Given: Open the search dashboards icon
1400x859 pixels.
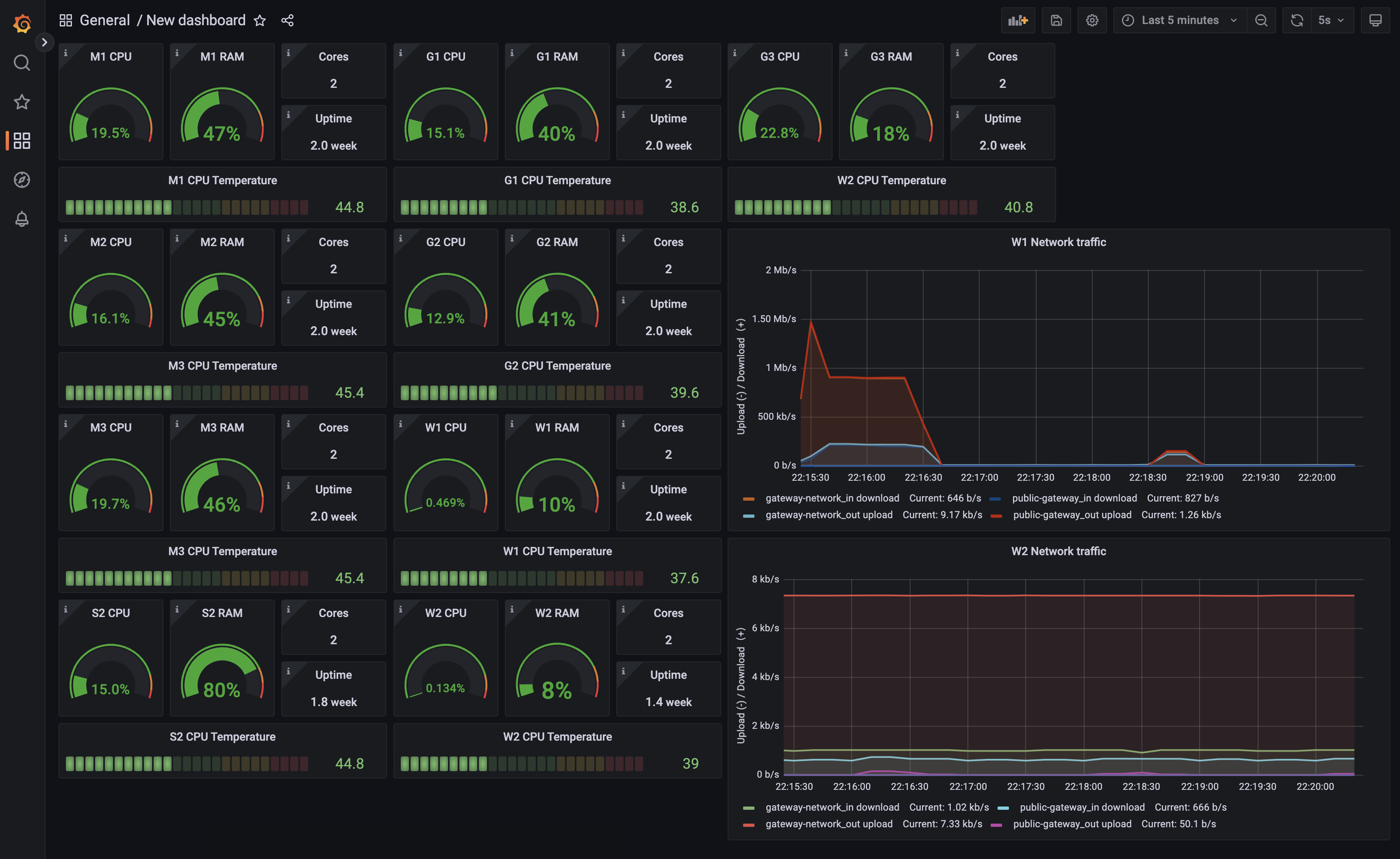Looking at the screenshot, I should 22,63.
